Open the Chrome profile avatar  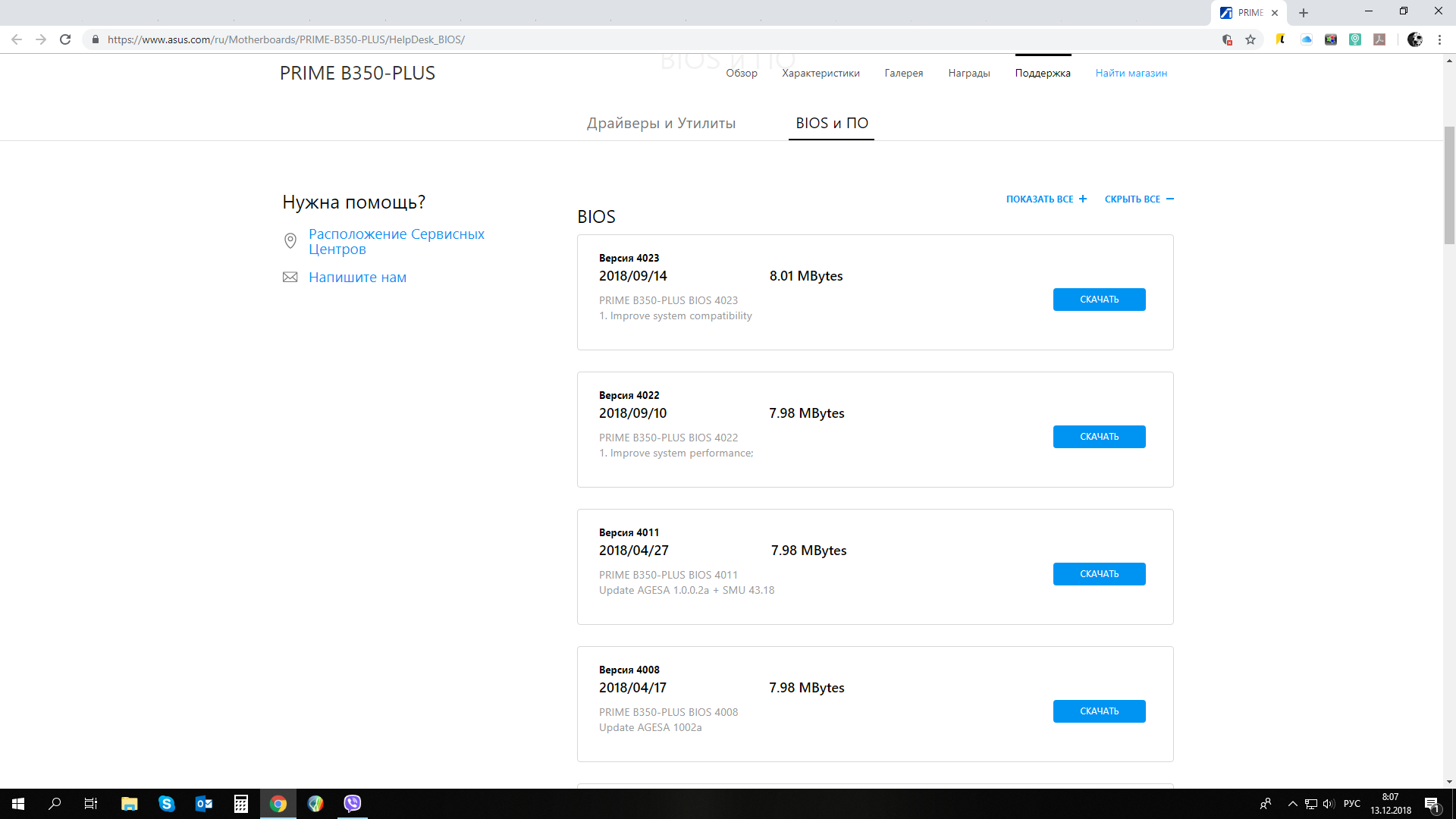click(1414, 39)
